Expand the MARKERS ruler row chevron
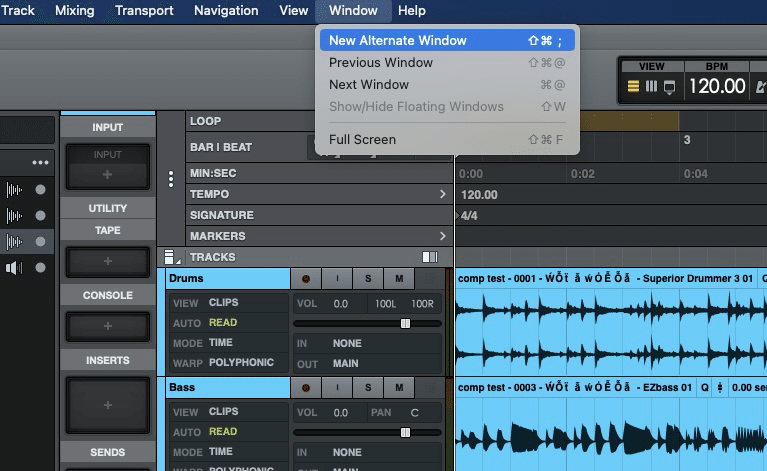The height and width of the screenshot is (471, 767). 442,236
